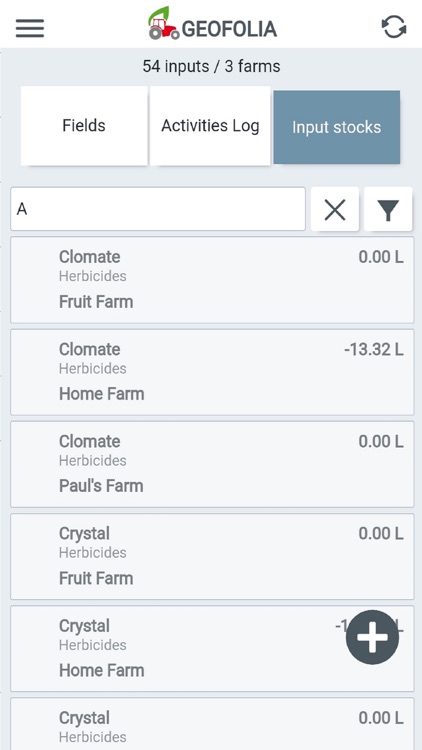Tap the round plus add button
This screenshot has height=750, width=422.
click(x=372, y=637)
